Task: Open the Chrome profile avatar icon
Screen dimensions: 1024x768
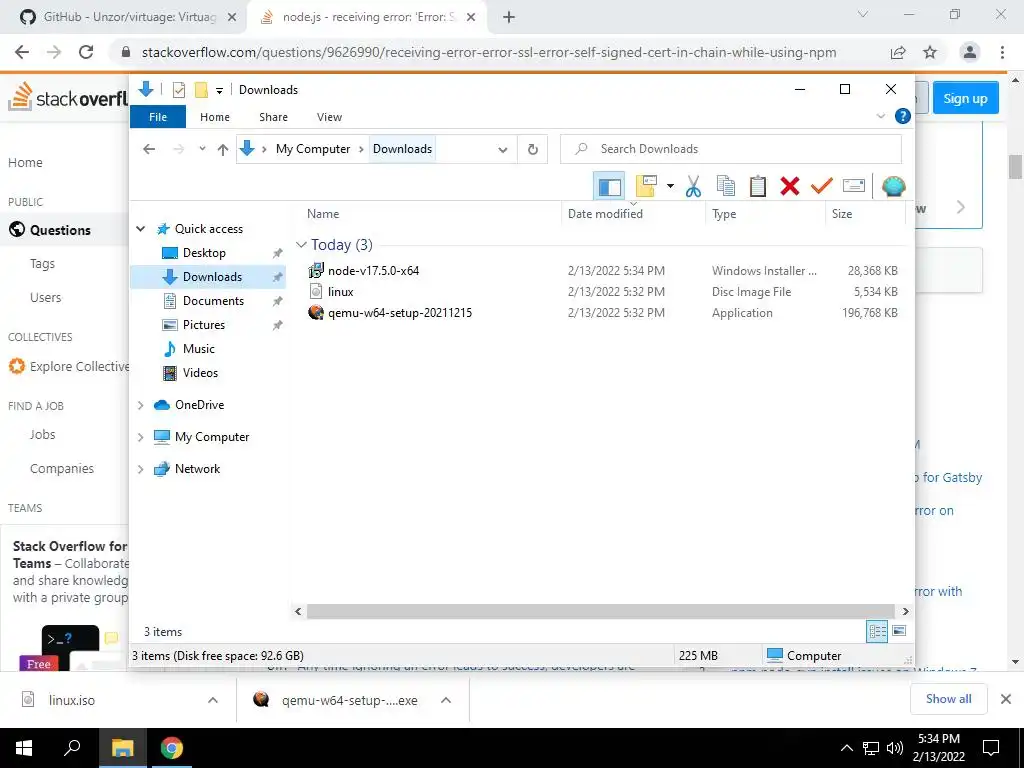Action: [970, 52]
